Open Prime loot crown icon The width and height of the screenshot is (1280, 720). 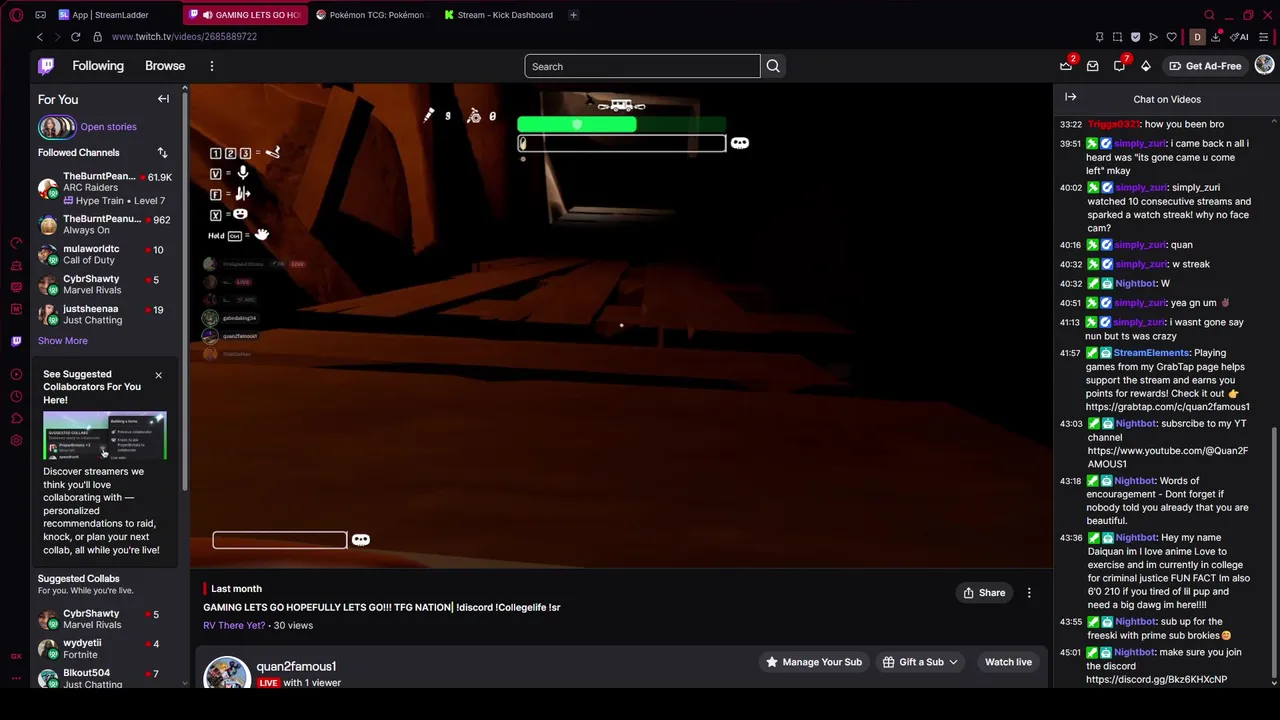(1066, 66)
